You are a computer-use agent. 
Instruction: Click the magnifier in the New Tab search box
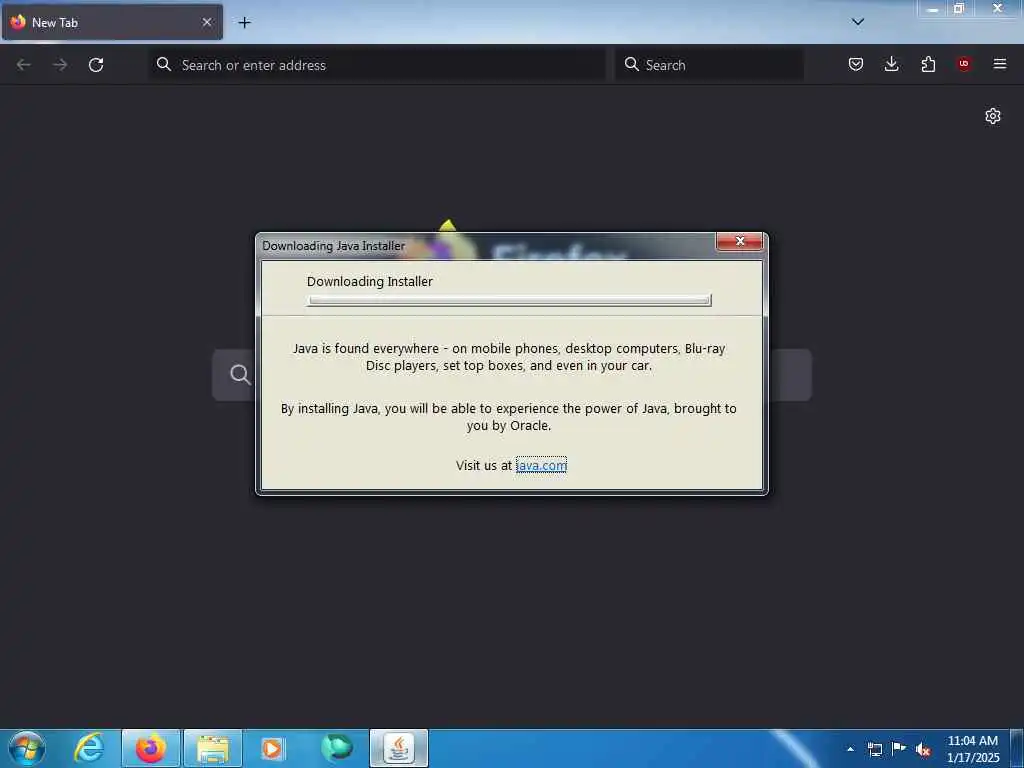click(x=240, y=374)
